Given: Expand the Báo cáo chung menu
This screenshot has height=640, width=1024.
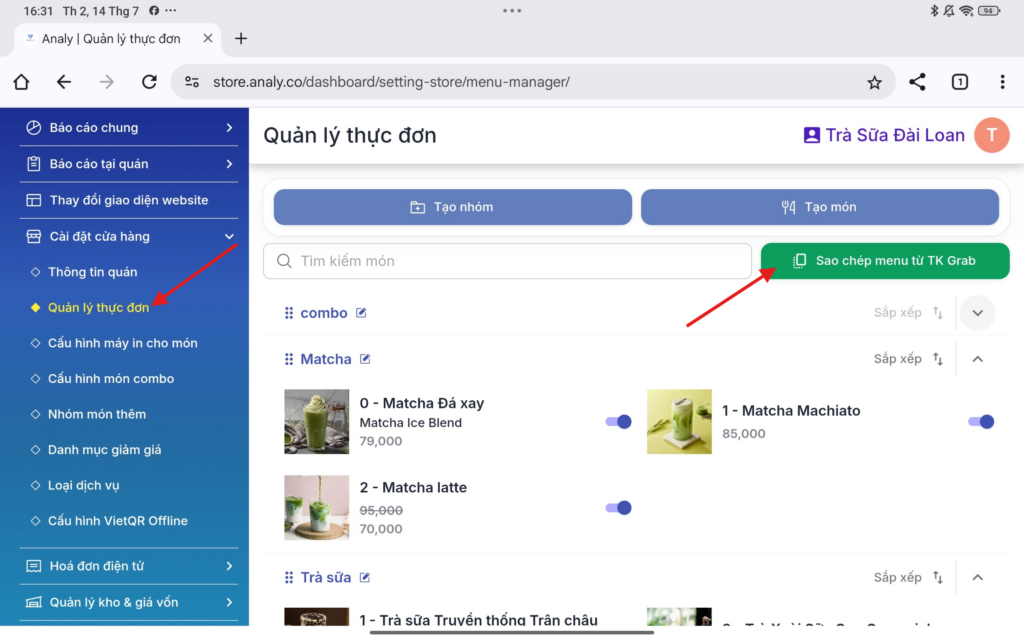Looking at the screenshot, I should click(x=229, y=127).
